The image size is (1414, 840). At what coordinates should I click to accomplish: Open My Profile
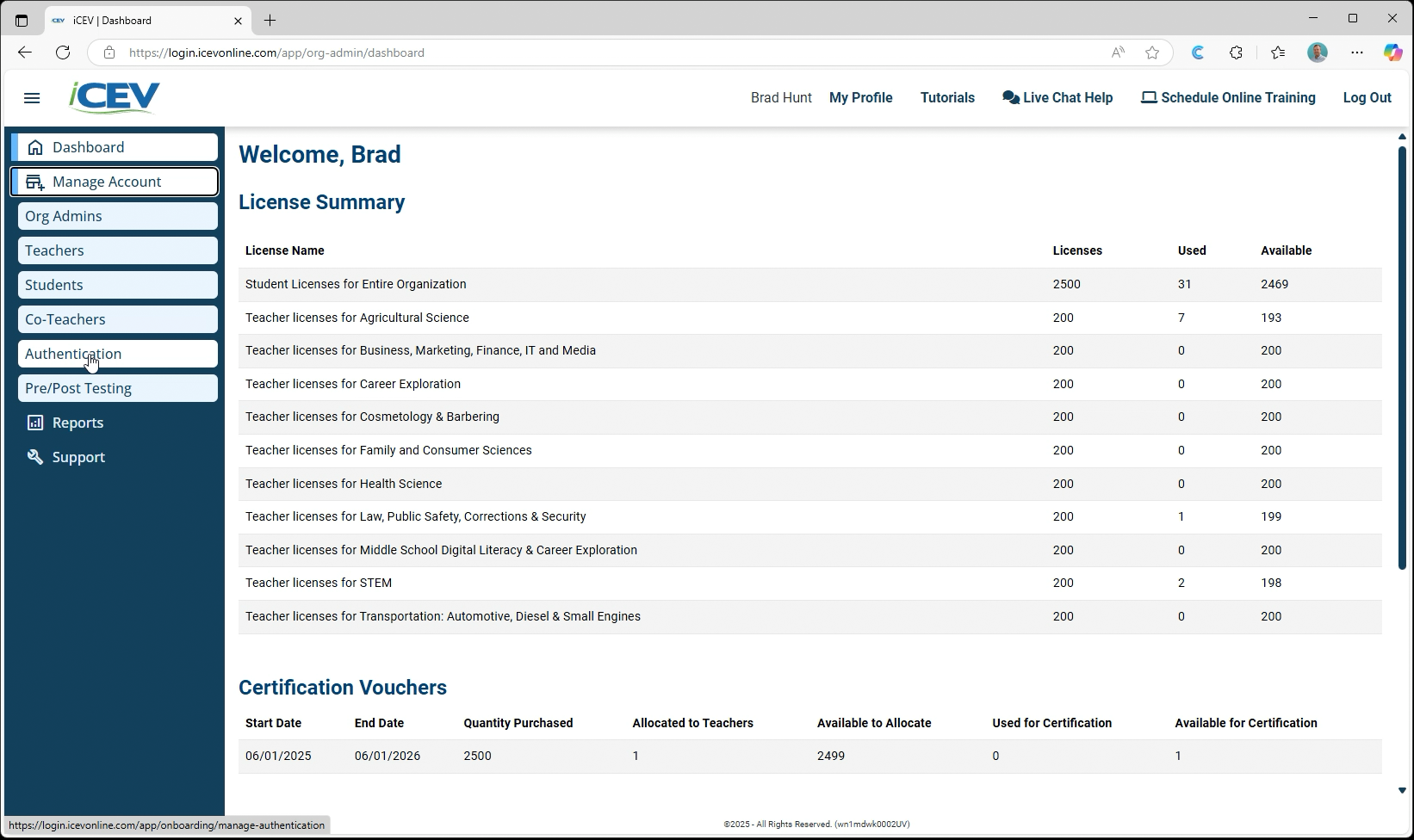[860, 97]
